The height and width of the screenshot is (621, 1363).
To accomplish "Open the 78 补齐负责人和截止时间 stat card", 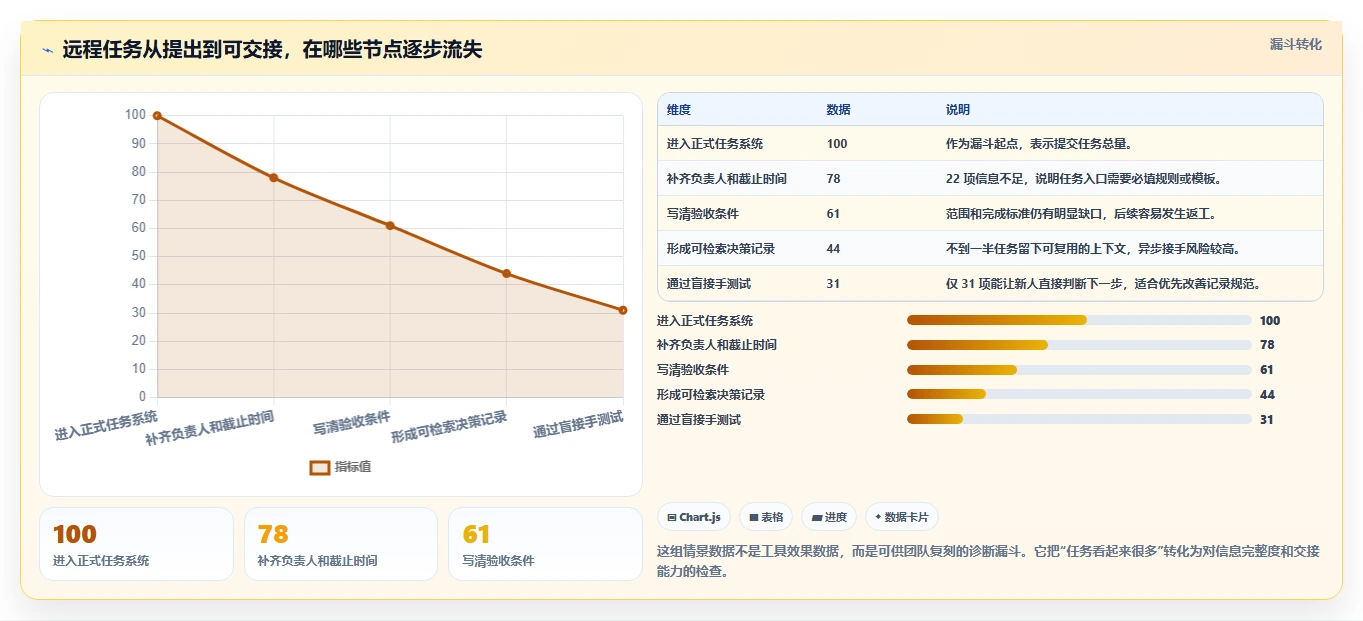I will pos(341,544).
